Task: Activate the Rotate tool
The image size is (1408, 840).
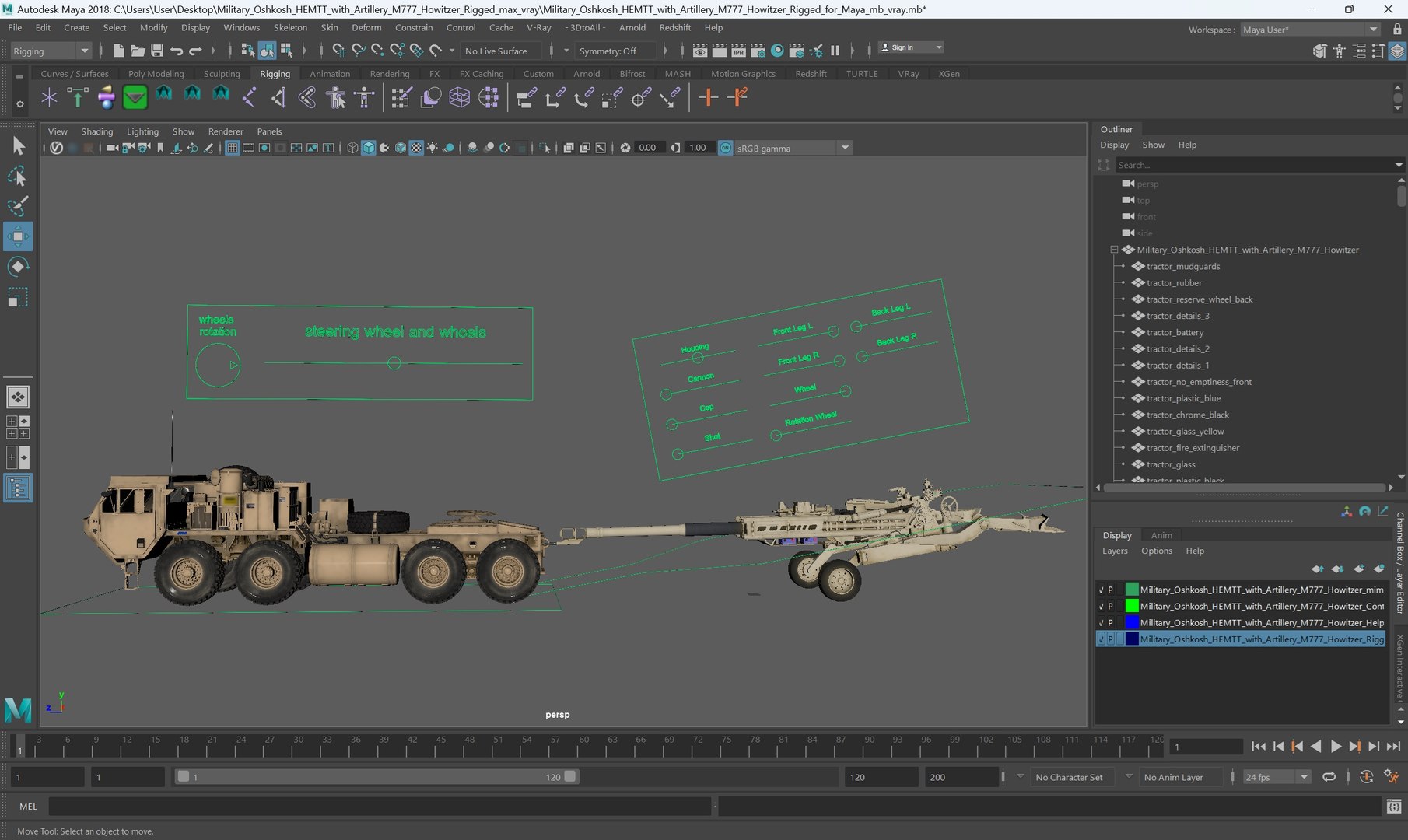Action: click(x=17, y=267)
